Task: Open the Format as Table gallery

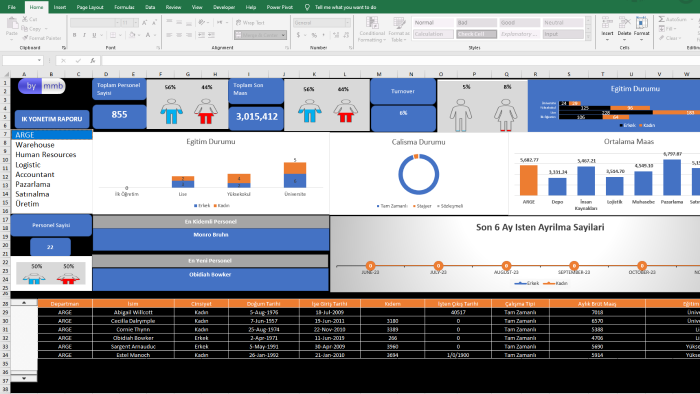Action: coord(398,29)
